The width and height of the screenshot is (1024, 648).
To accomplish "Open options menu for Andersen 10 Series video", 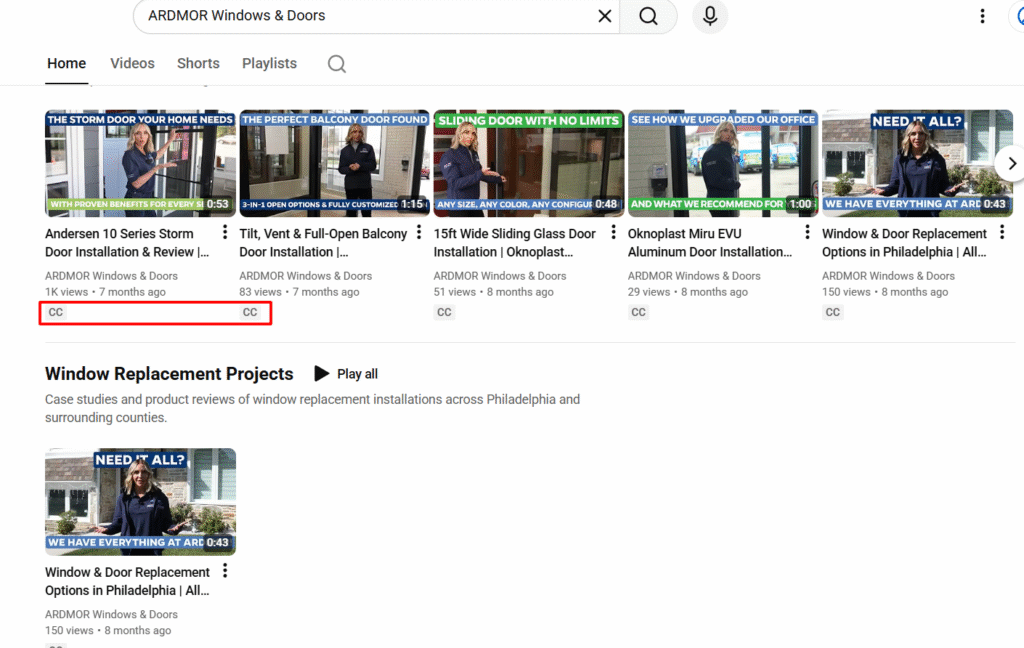I will [225, 233].
